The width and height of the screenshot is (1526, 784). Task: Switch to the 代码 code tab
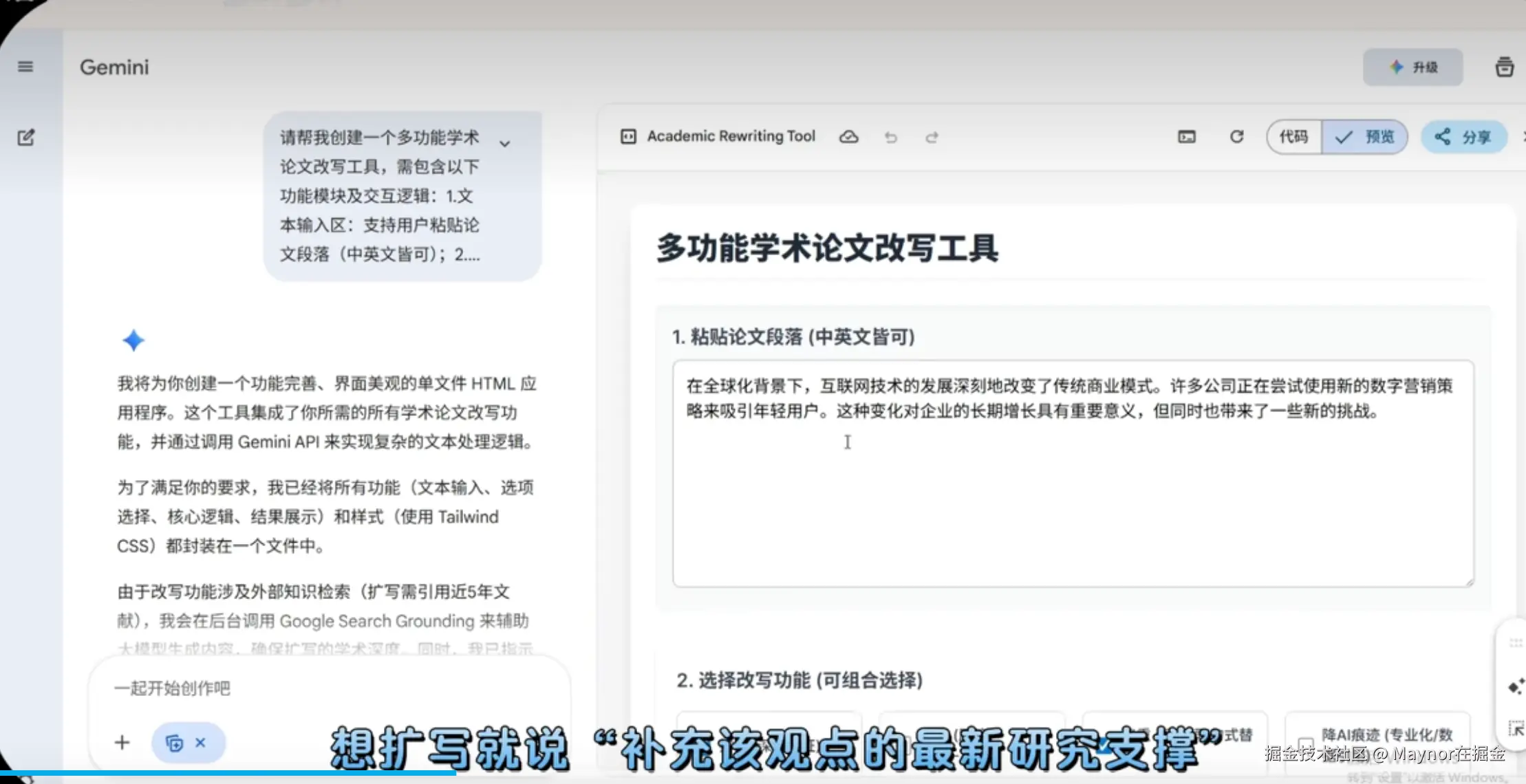click(1293, 137)
